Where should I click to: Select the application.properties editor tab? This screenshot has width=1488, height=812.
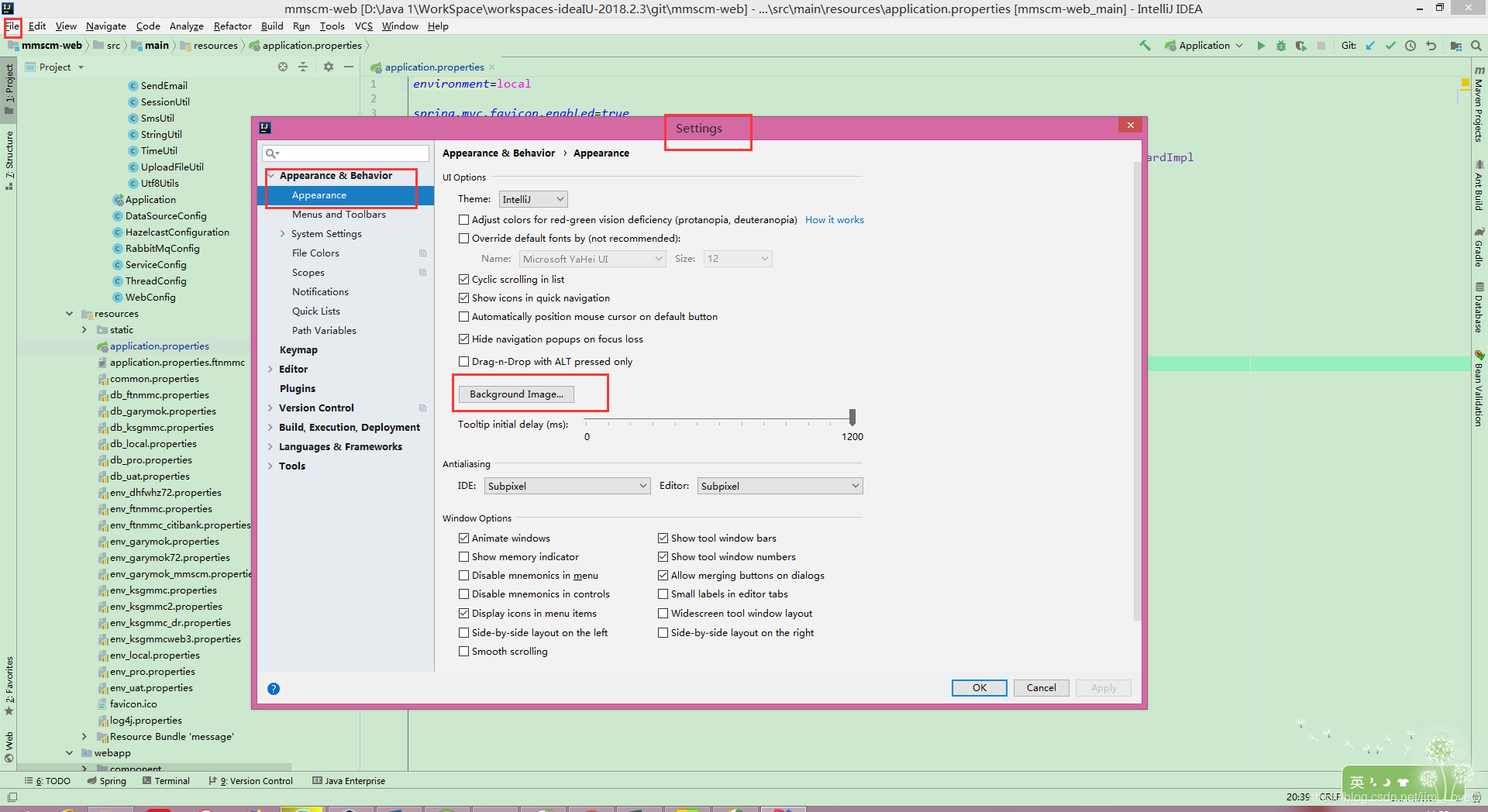tap(433, 67)
